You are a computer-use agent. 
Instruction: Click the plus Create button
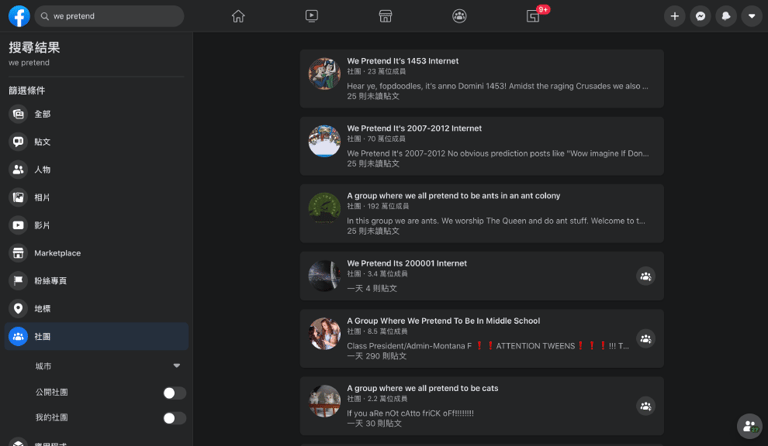674,16
